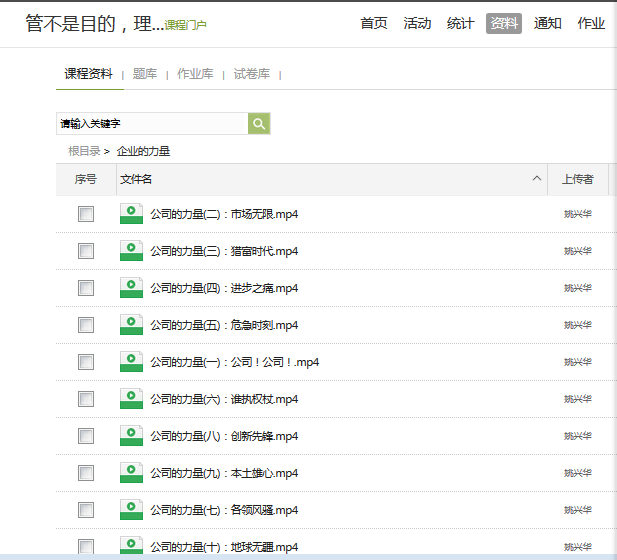This screenshot has width=617, height=560.
Task: Click the 上传者 column header
Action: pyautogui.click(x=577, y=179)
